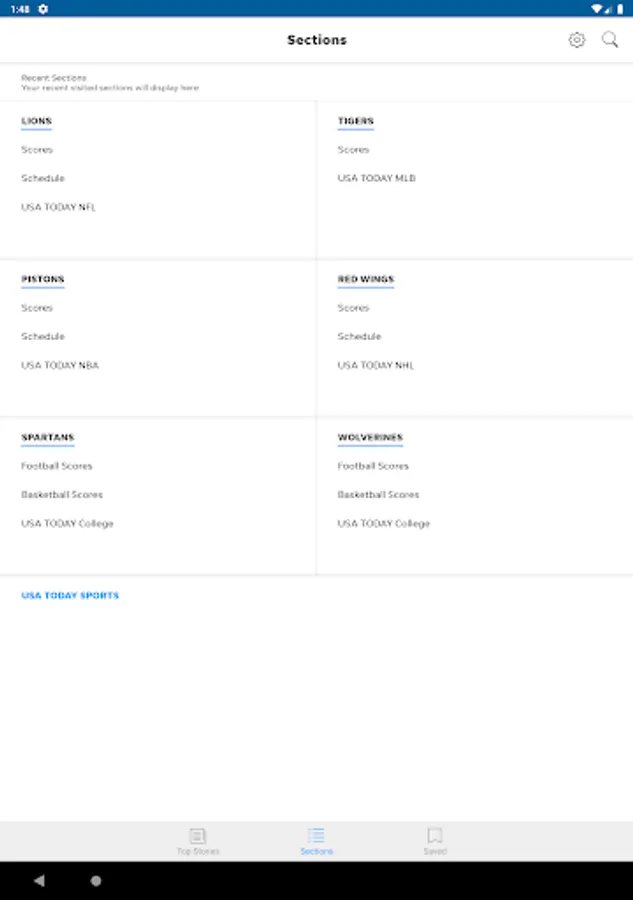
Task: Open the TIGERS section header
Action: (x=356, y=121)
